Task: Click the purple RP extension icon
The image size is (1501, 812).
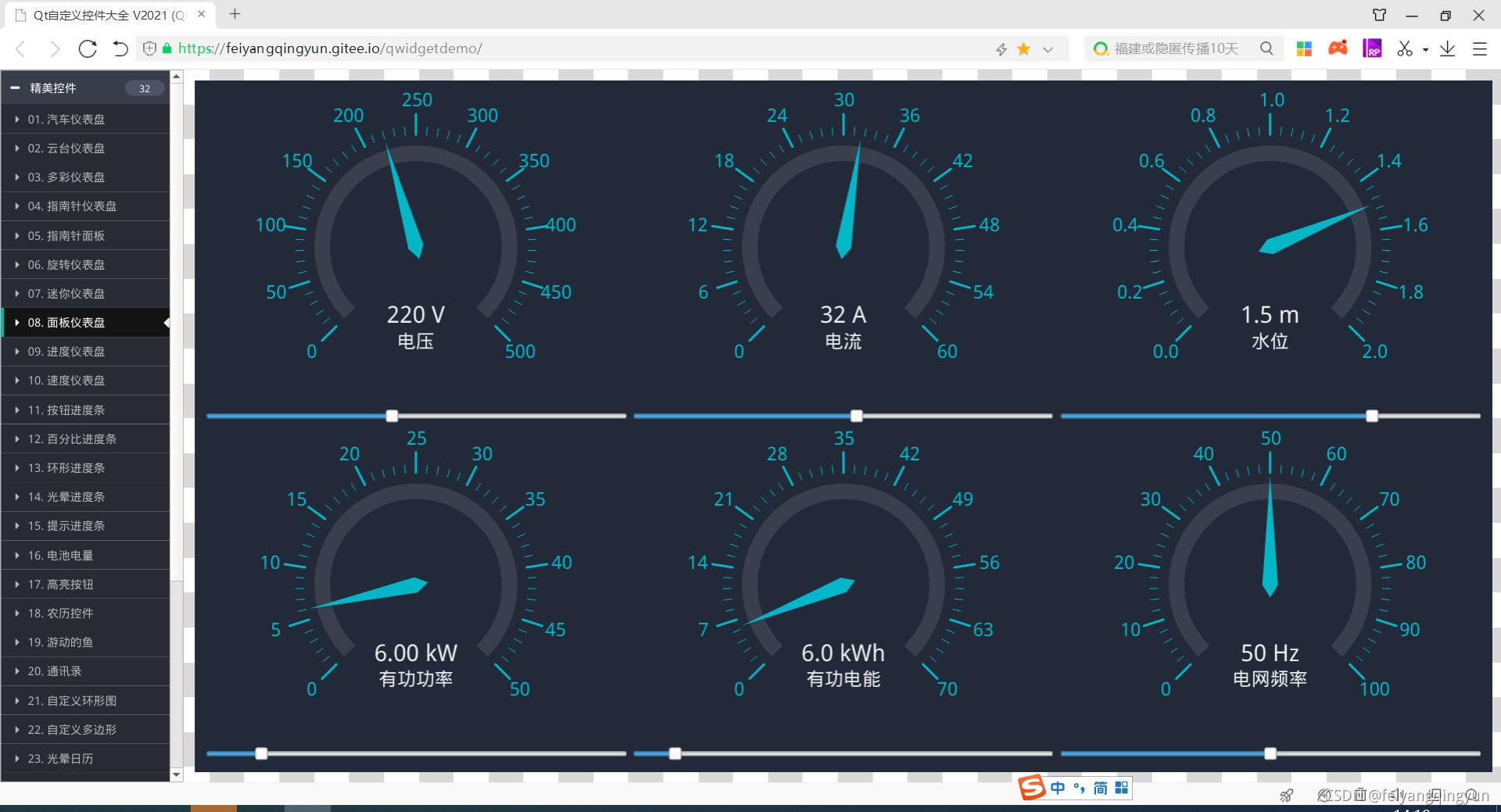Action: coord(1372,48)
